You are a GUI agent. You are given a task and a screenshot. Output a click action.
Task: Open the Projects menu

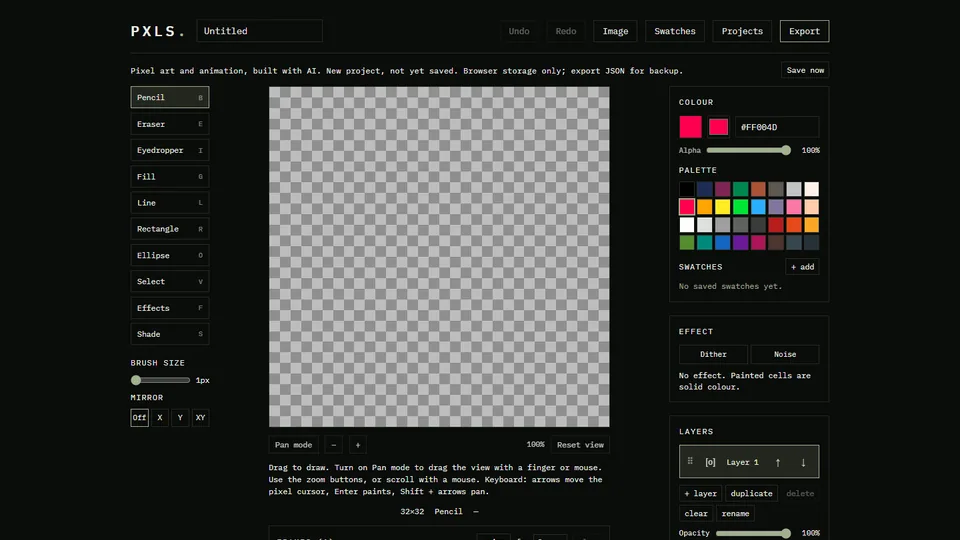(742, 31)
